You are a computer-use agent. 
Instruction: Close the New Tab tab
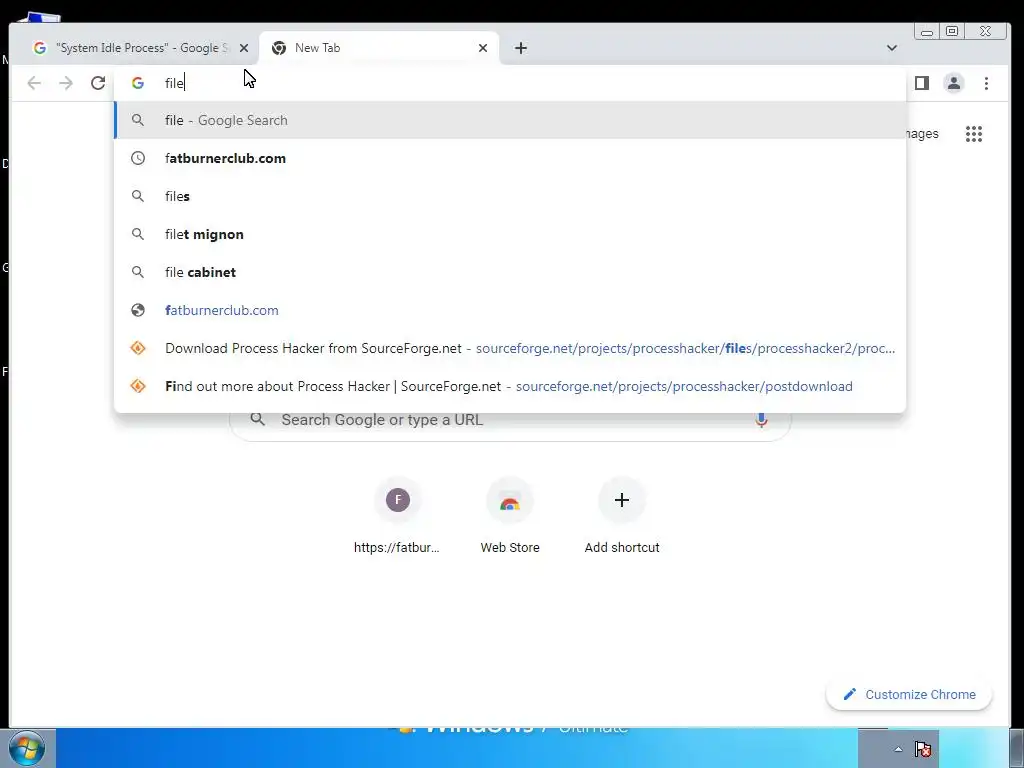(x=483, y=48)
